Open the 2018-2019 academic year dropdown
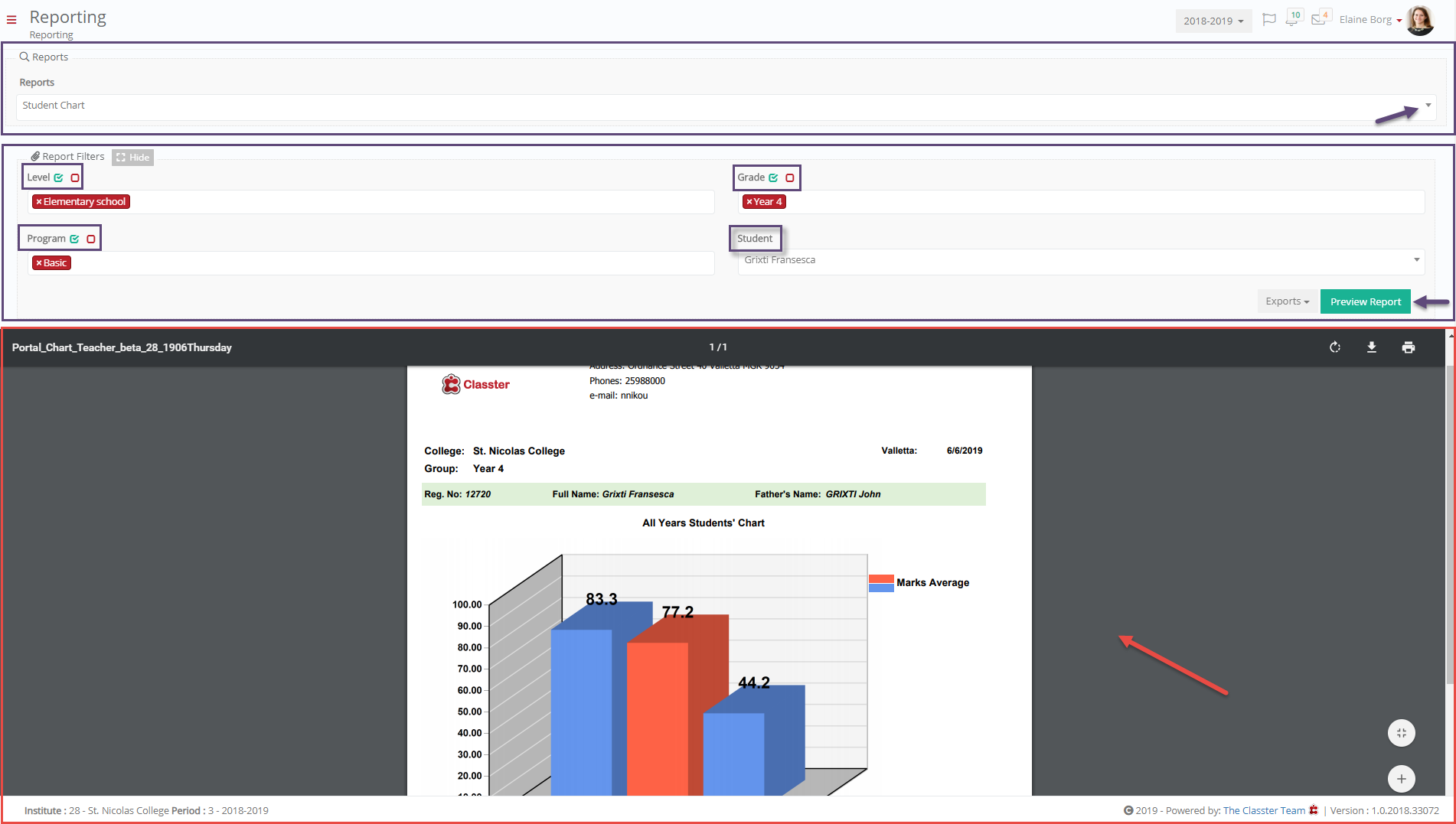Screen dimensions: 1456x824 coord(1213,21)
